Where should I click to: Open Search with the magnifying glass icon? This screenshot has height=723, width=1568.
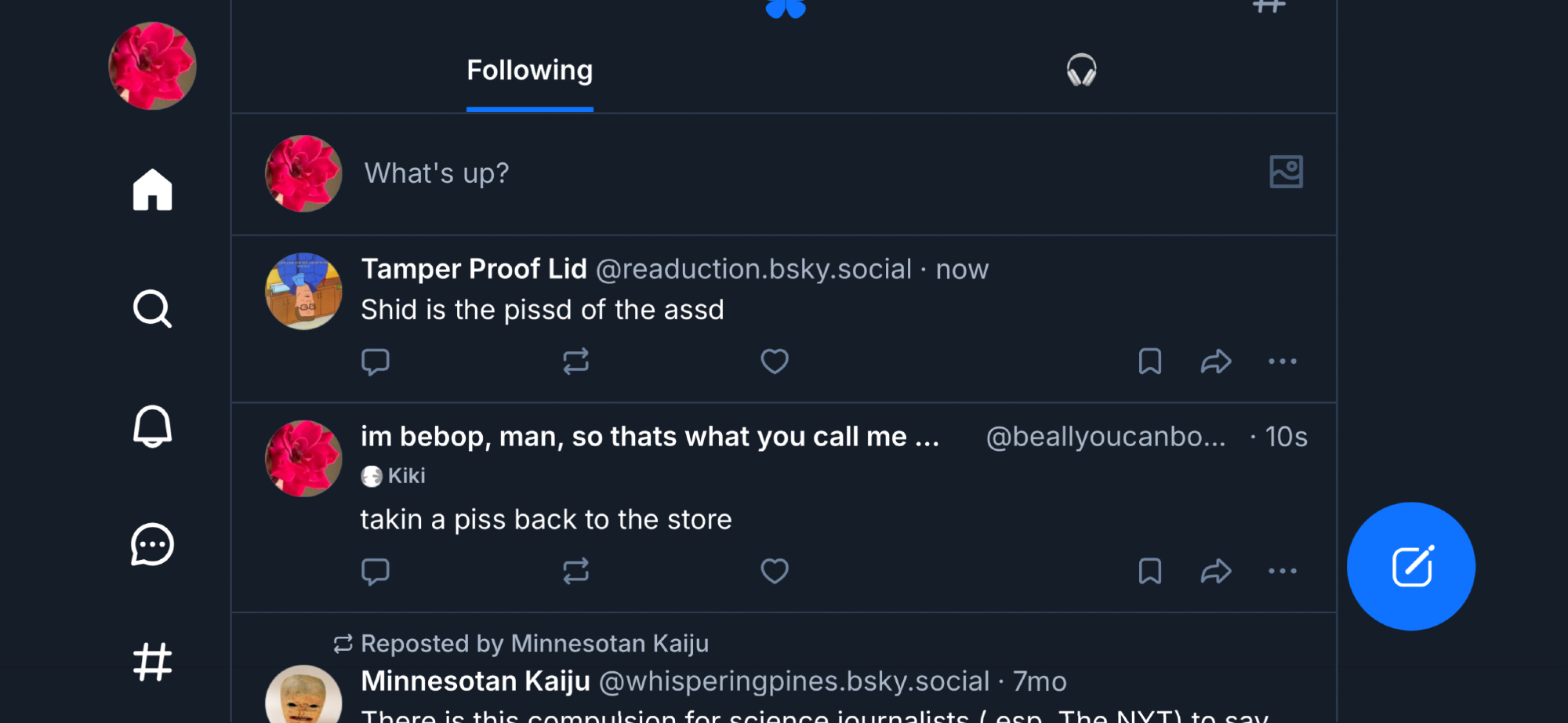click(x=152, y=309)
